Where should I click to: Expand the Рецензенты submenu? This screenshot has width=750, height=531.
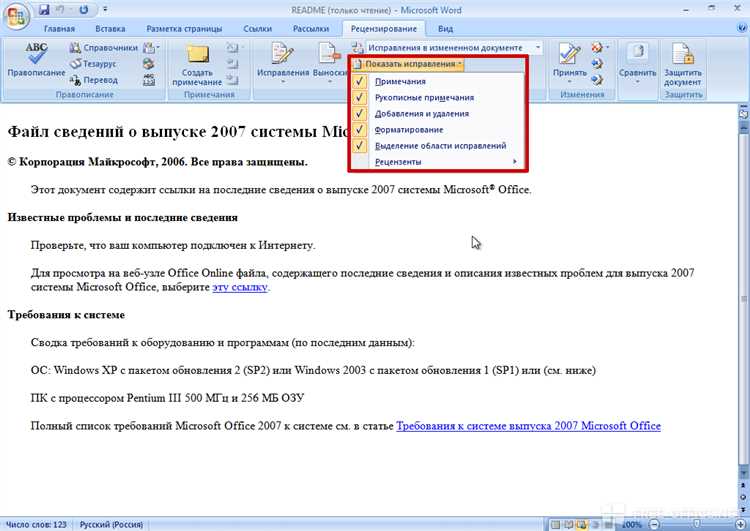438,162
